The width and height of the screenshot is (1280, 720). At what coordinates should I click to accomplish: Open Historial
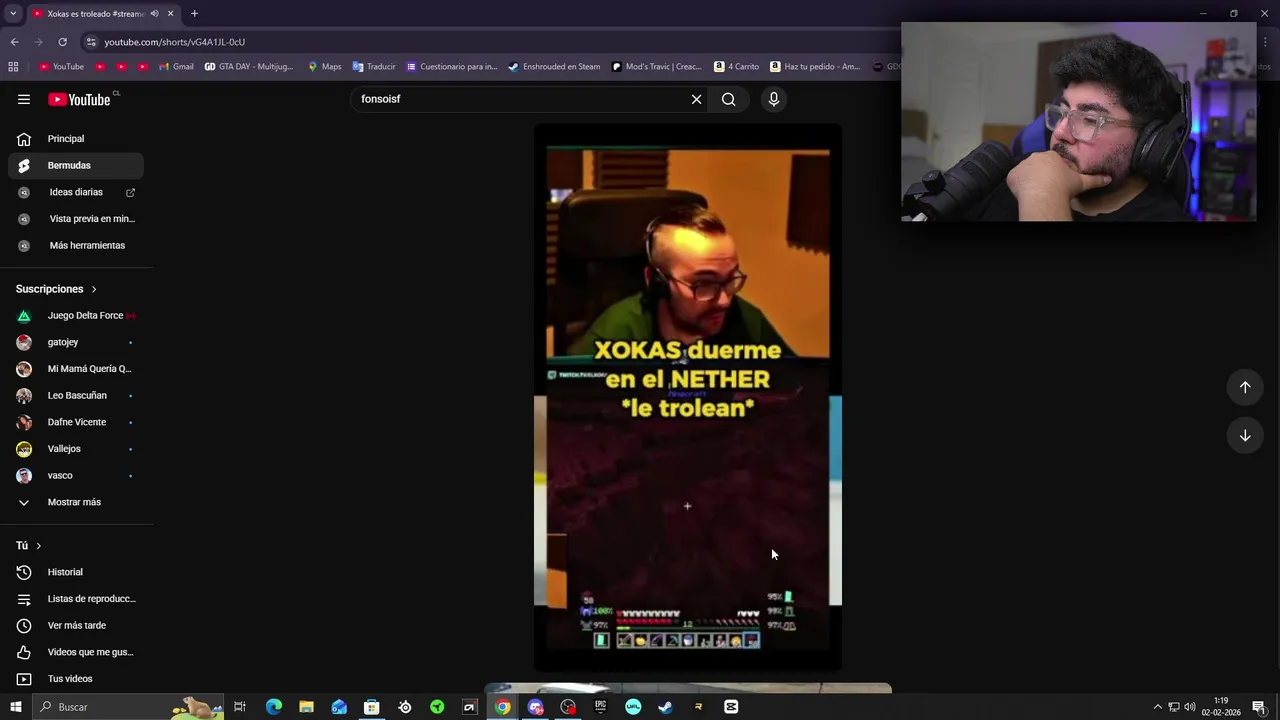[x=76, y=572]
